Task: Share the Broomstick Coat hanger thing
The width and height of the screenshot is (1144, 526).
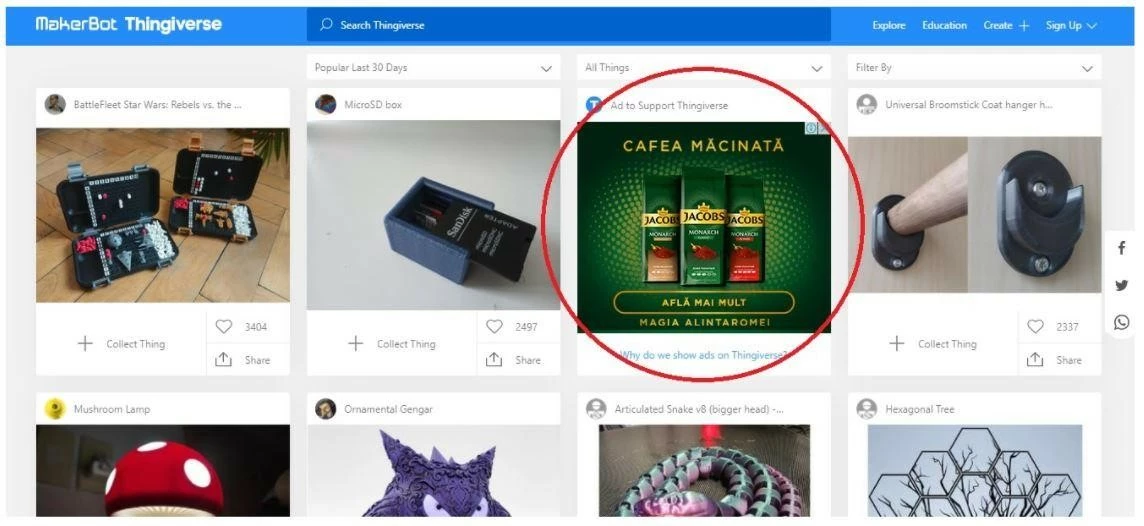Action: (1053, 360)
